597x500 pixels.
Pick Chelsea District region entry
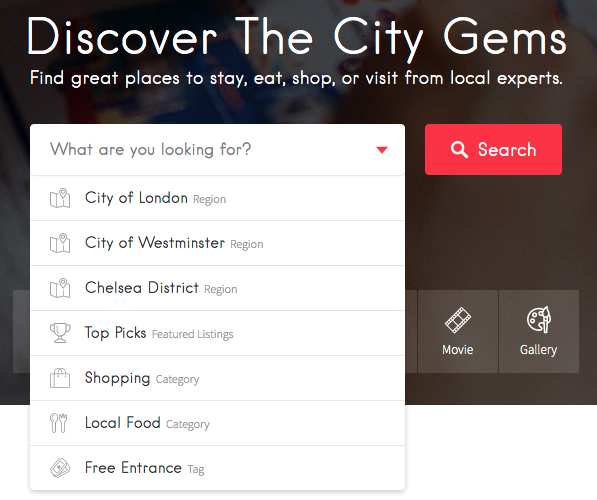[x=217, y=288]
